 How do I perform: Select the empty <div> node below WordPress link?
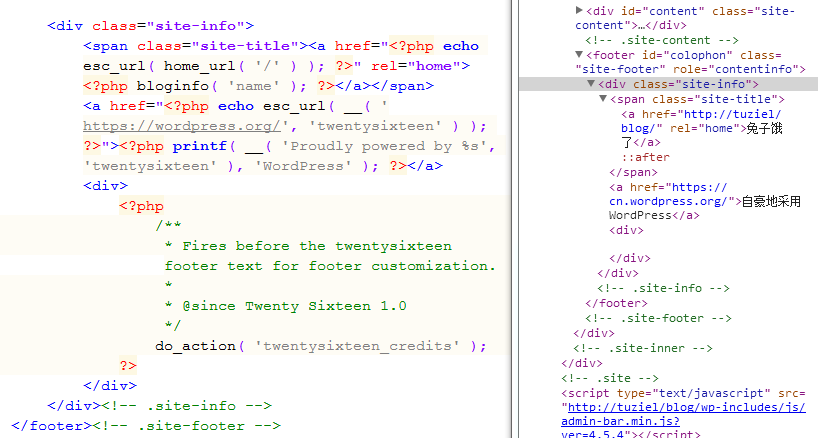click(x=626, y=230)
